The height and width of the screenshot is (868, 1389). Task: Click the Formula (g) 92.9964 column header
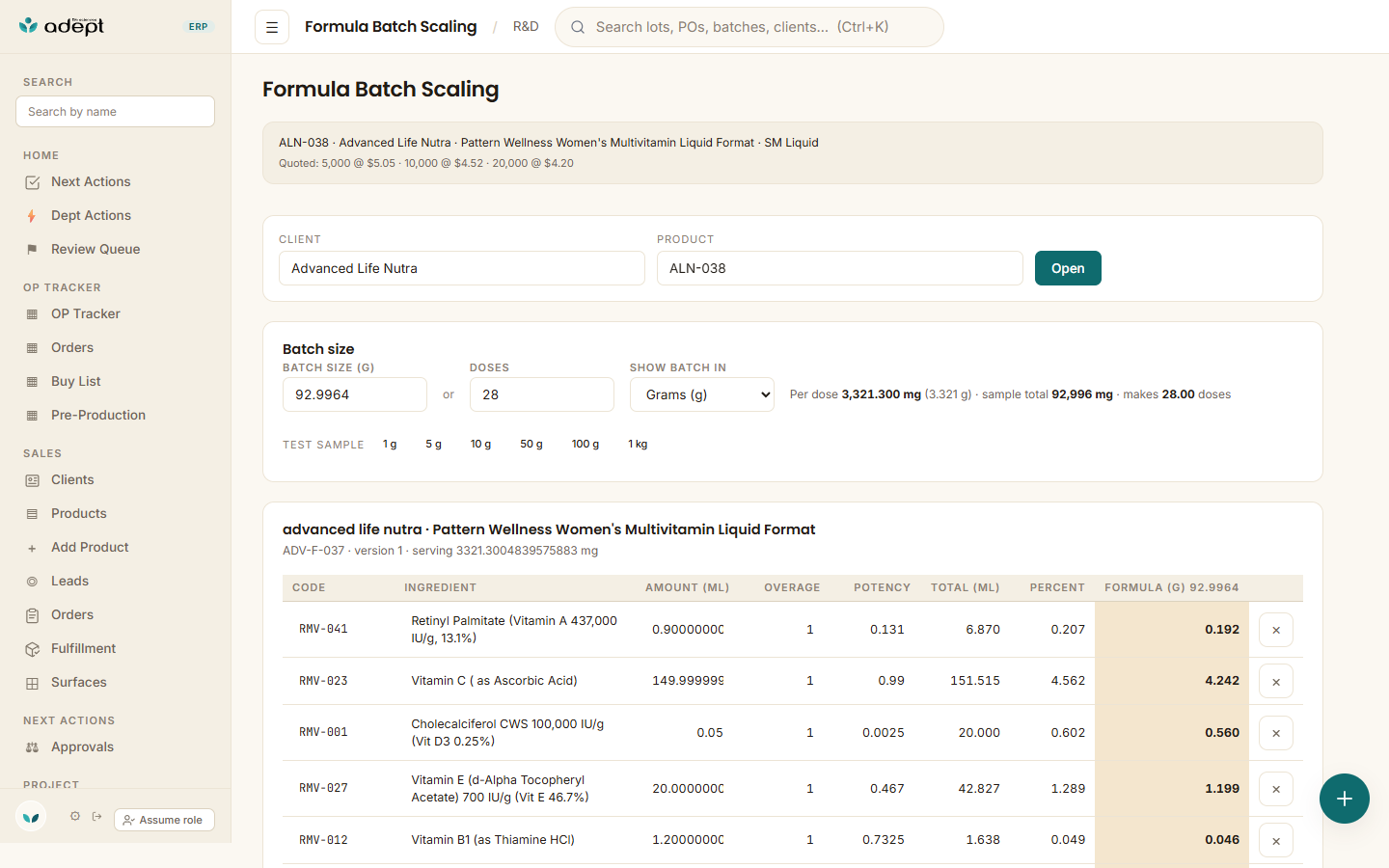point(1172,587)
